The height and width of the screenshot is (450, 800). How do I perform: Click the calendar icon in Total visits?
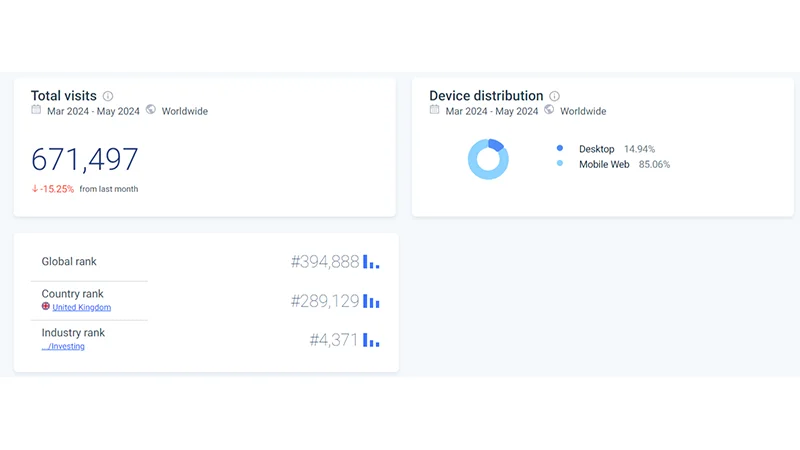tap(36, 110)
